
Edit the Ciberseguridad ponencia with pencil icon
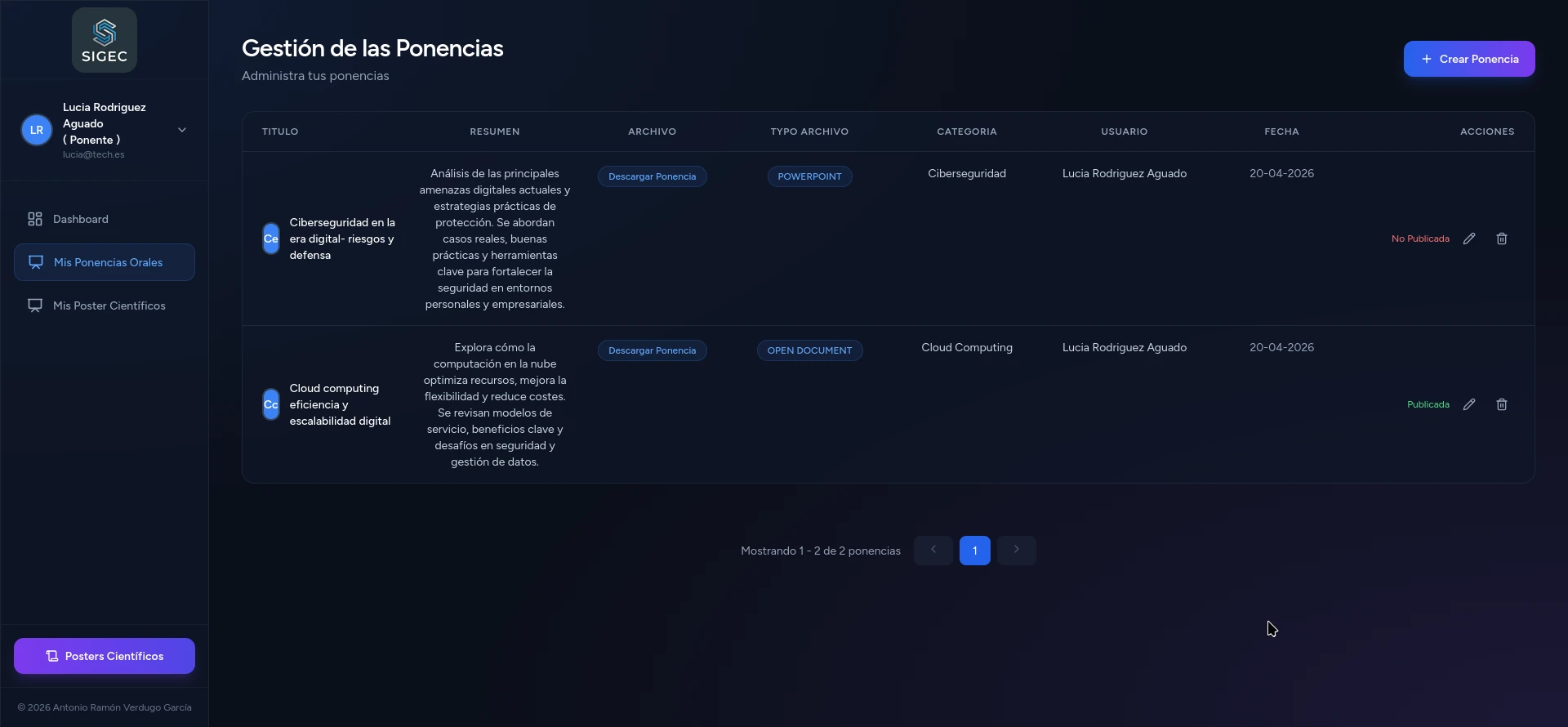1469,239
